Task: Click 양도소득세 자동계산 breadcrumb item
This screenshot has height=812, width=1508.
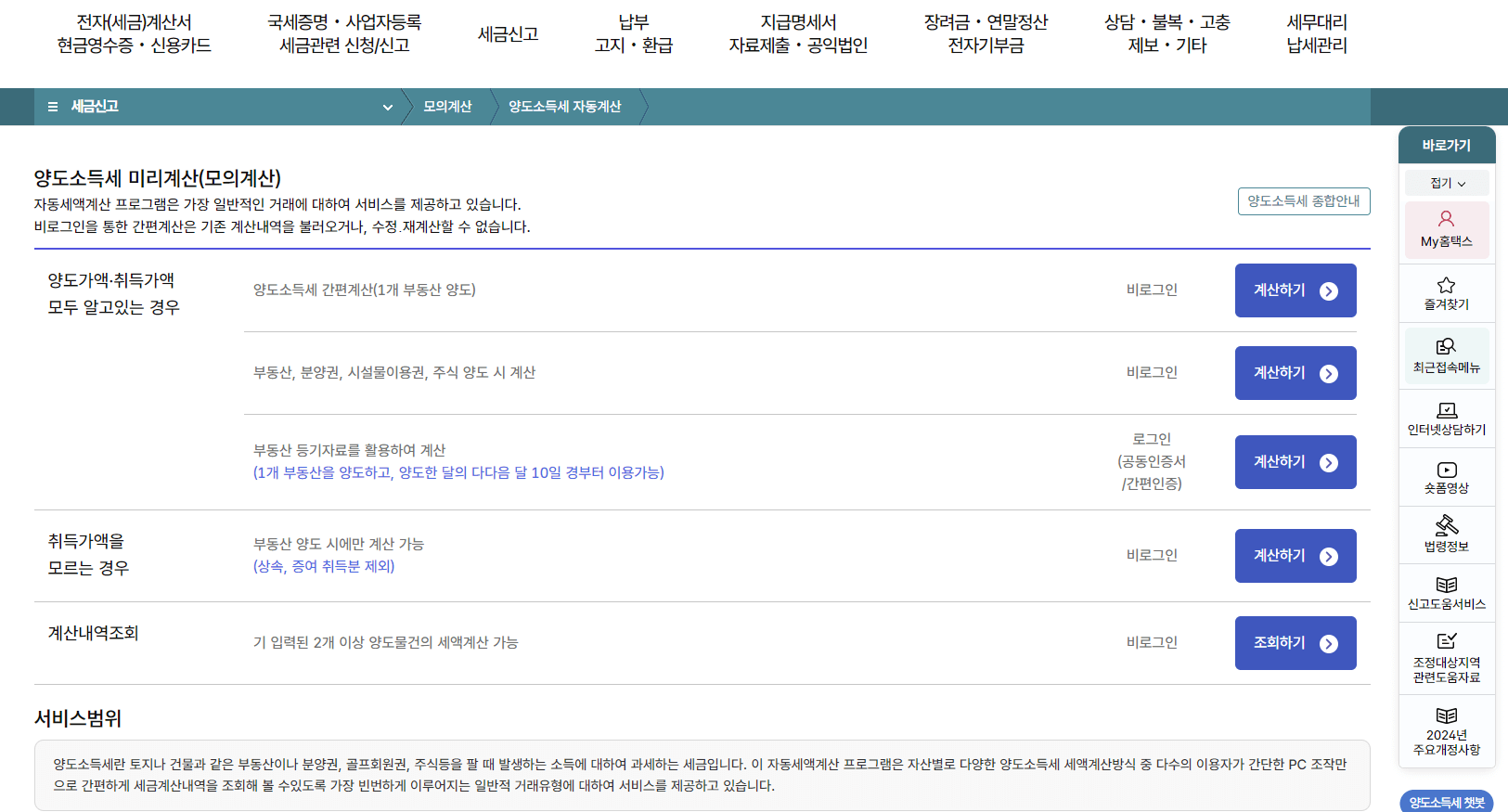Action: (x=564, y=107)
